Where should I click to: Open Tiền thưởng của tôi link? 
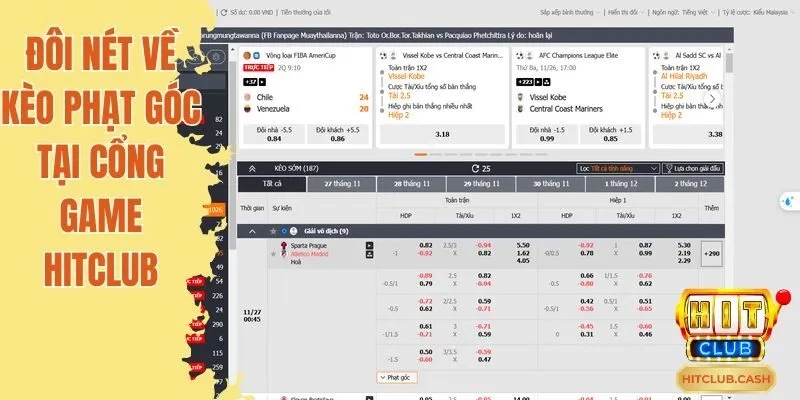pyautogui.click(x=306, y=12)
